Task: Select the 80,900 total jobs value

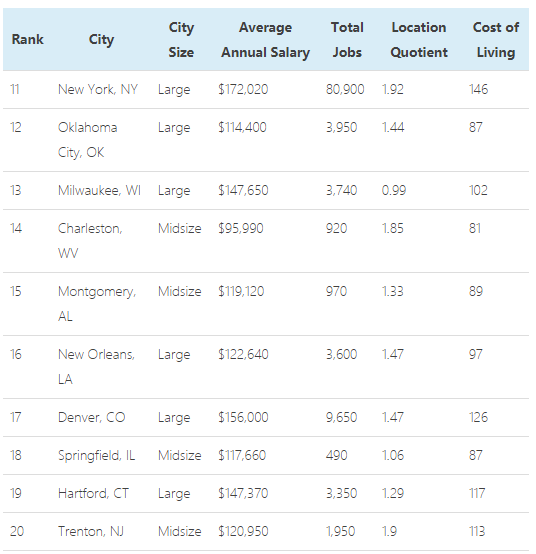Action: click(x=345, y=89)
